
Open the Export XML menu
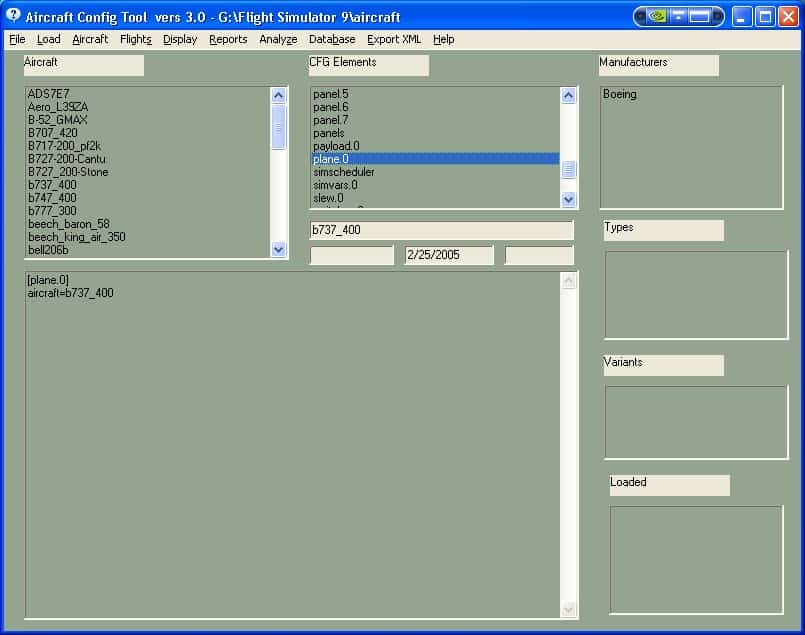tap(394, 40)
